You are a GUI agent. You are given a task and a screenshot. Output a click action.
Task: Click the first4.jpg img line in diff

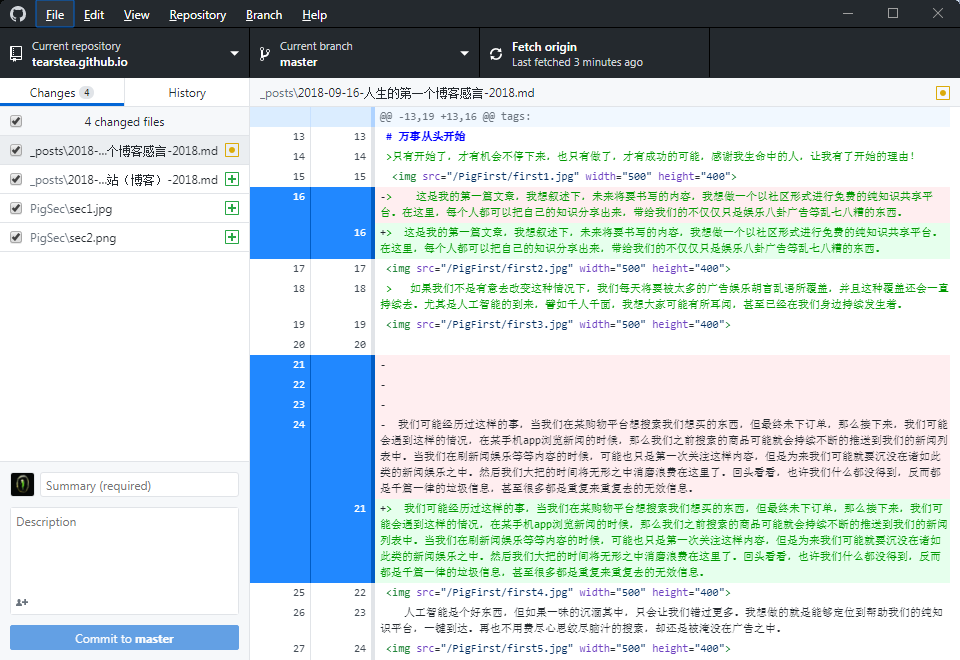click(x=558, y=592)
